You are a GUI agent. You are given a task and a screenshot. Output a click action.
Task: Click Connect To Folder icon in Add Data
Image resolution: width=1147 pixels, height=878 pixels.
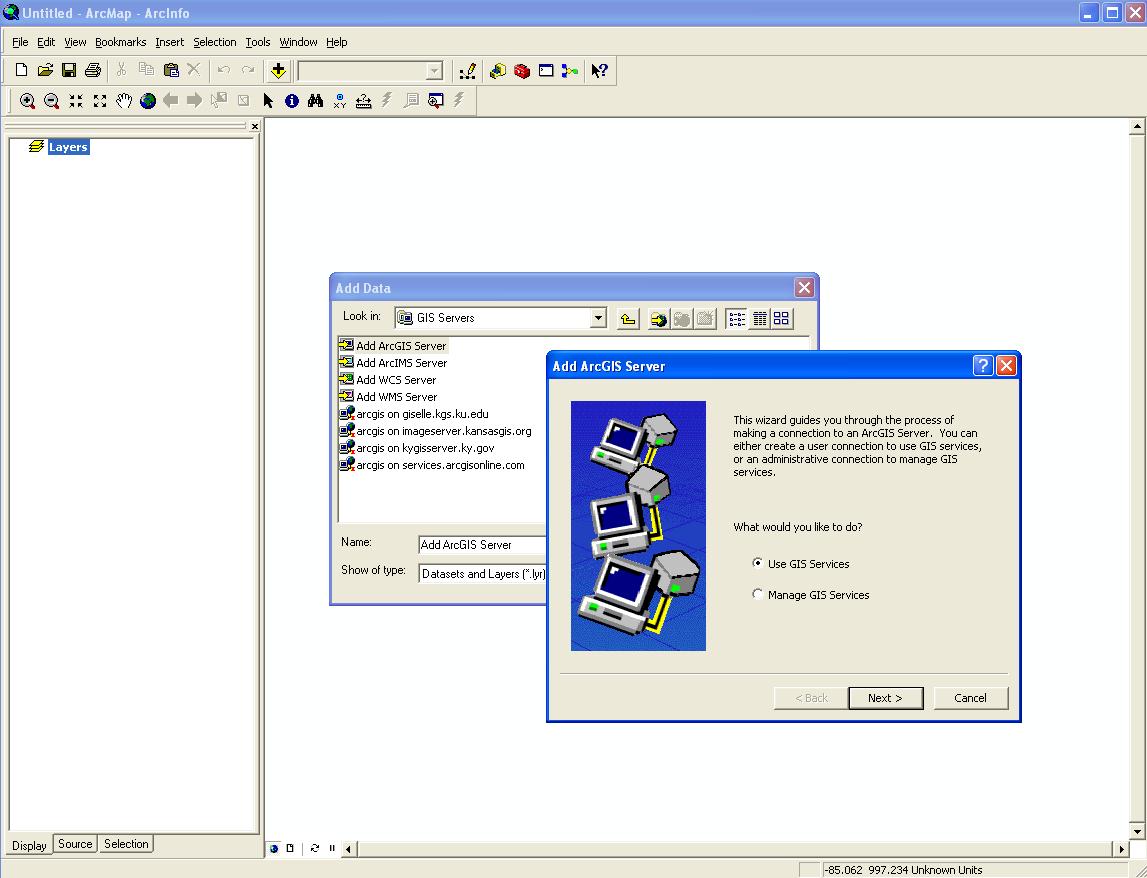click(x=658, y=318)
